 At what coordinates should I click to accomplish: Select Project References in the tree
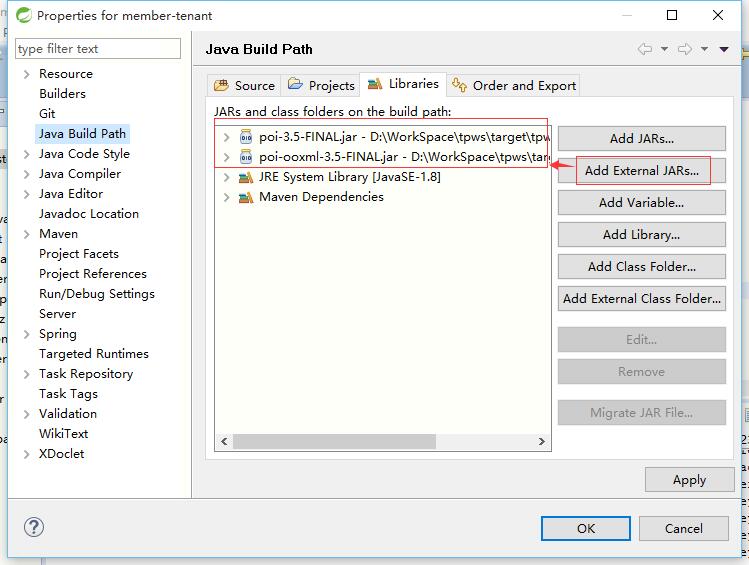coord(93,274)
